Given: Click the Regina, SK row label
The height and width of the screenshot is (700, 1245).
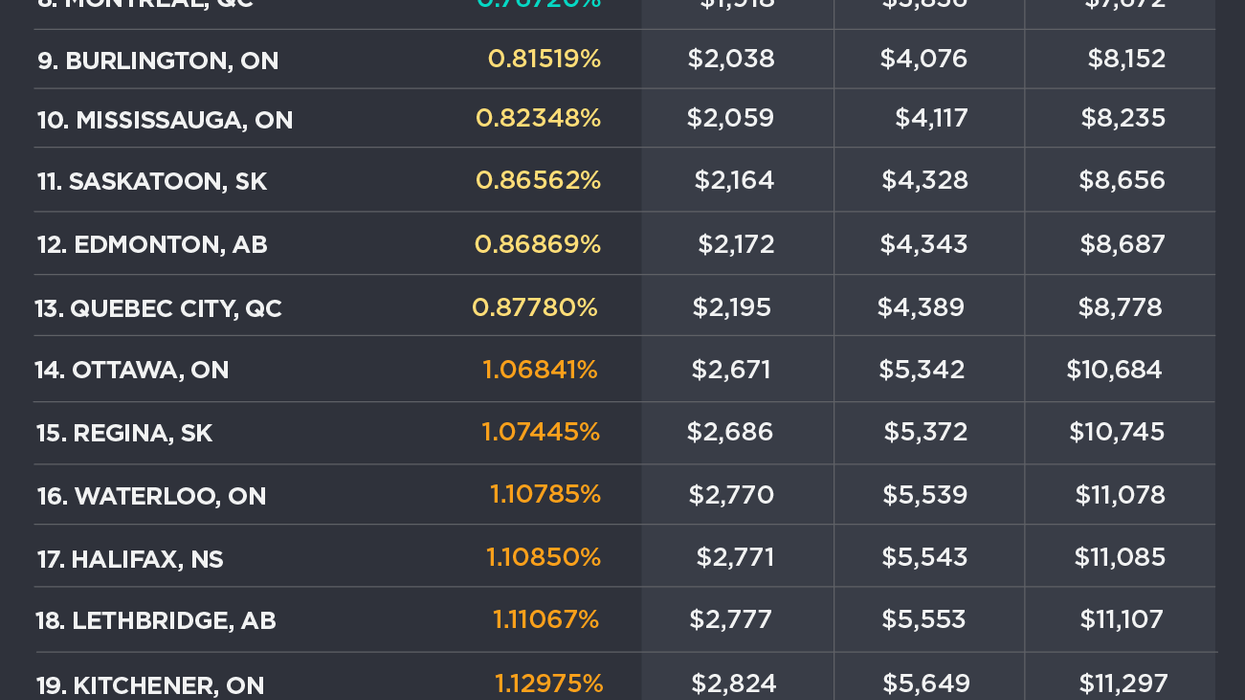Looking at the screenshot, I should (x=124, y=434).
